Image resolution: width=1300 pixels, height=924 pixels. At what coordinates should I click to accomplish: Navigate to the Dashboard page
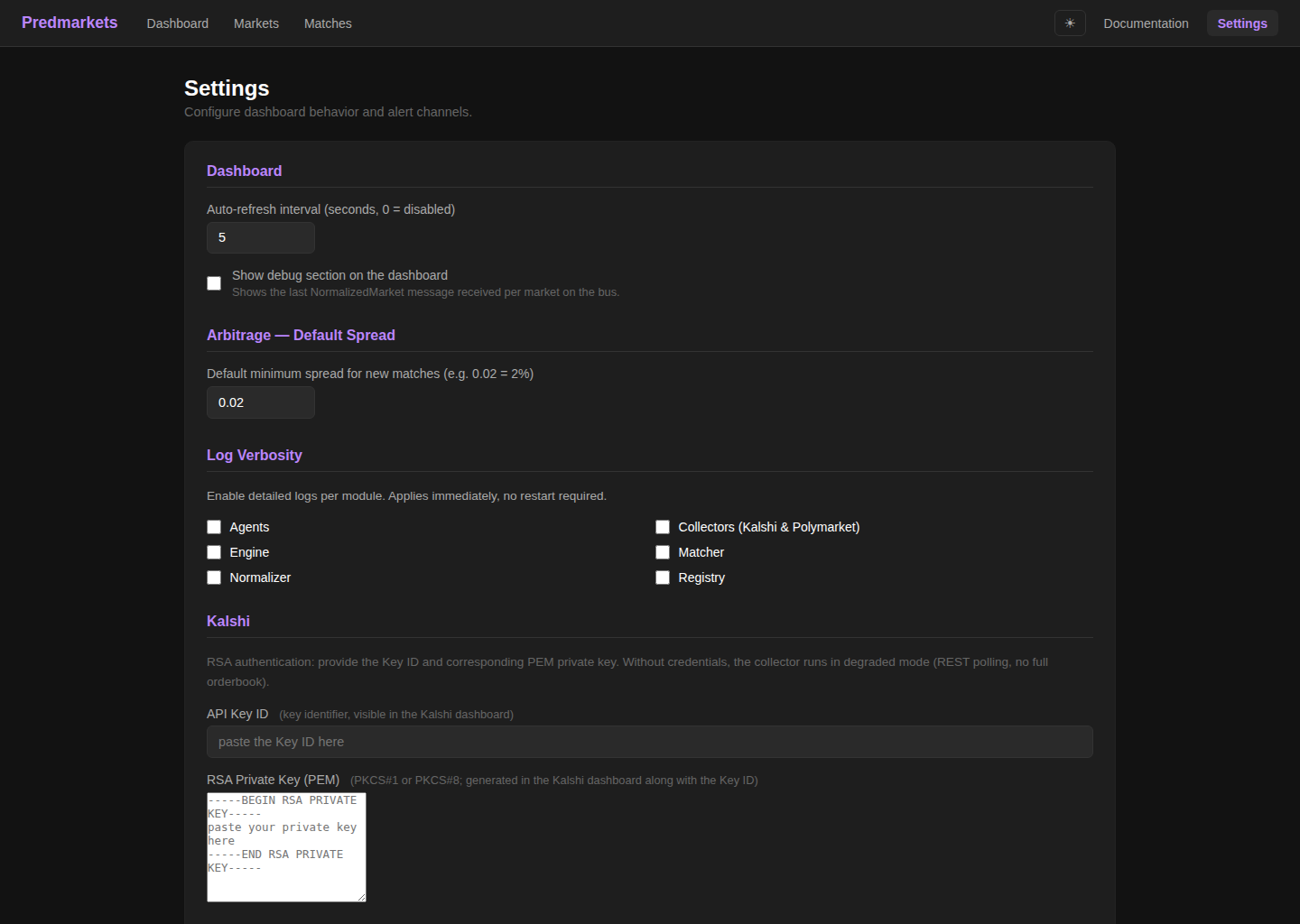tap(177, 23)
